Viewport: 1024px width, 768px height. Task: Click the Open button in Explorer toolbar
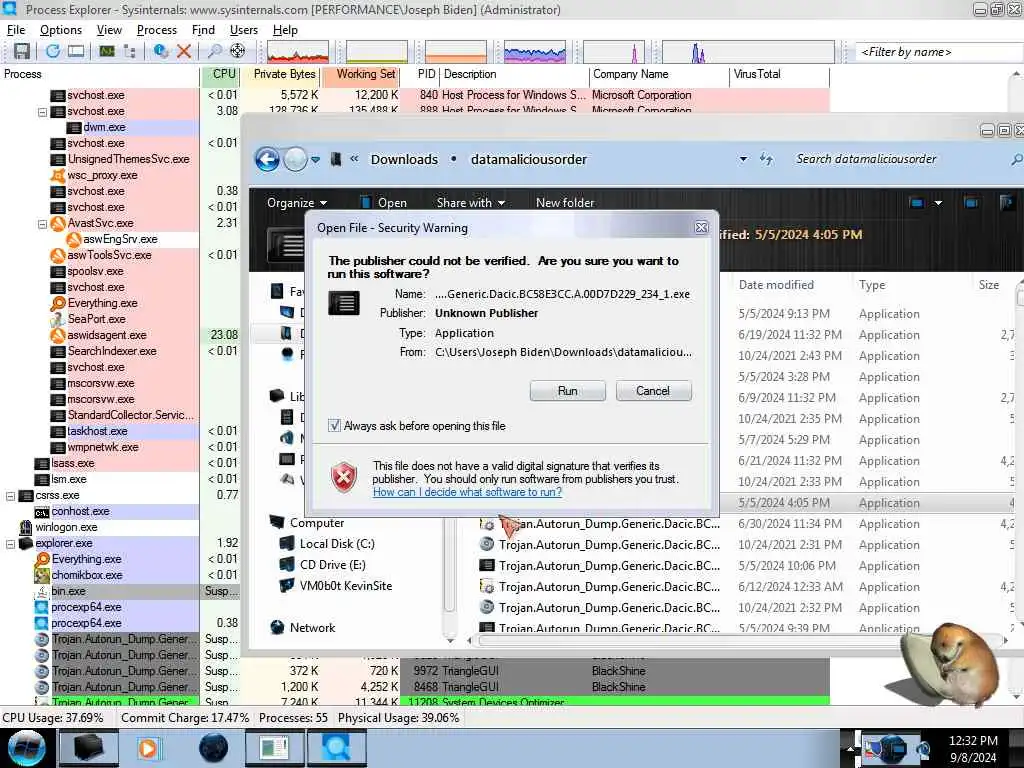[383, 203]
